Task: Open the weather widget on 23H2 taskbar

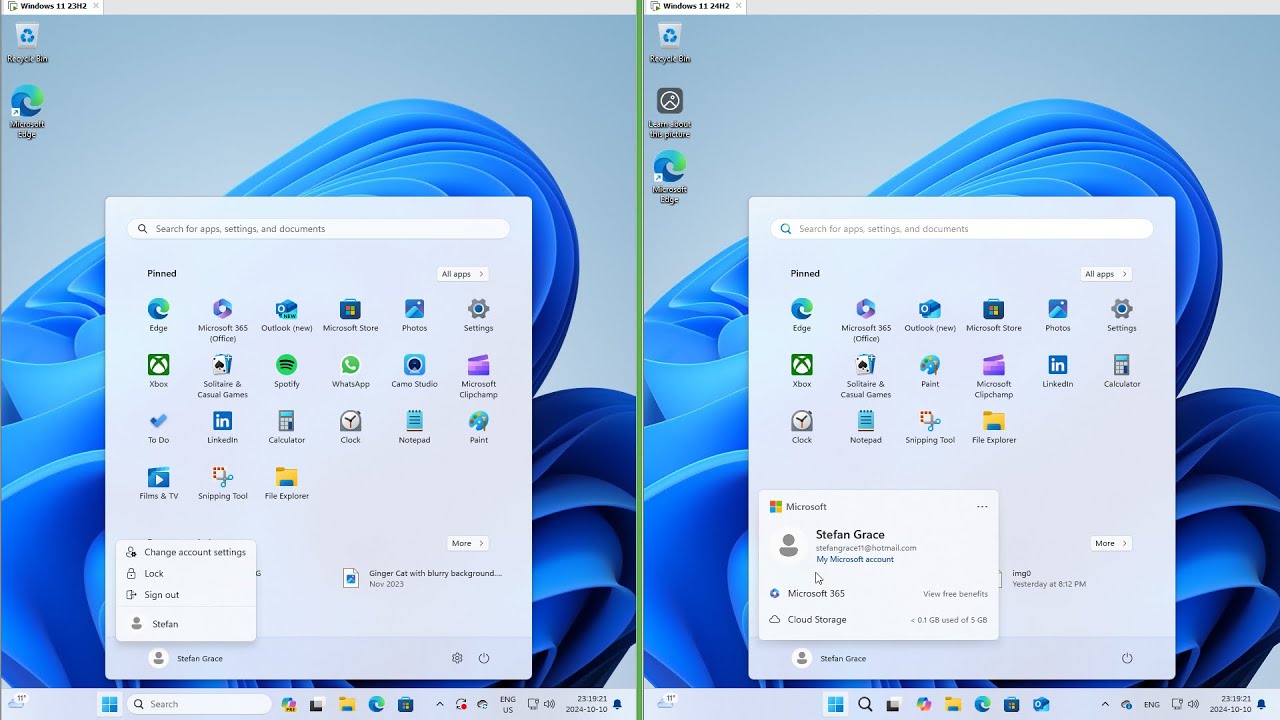Action: tap(16, 702)
